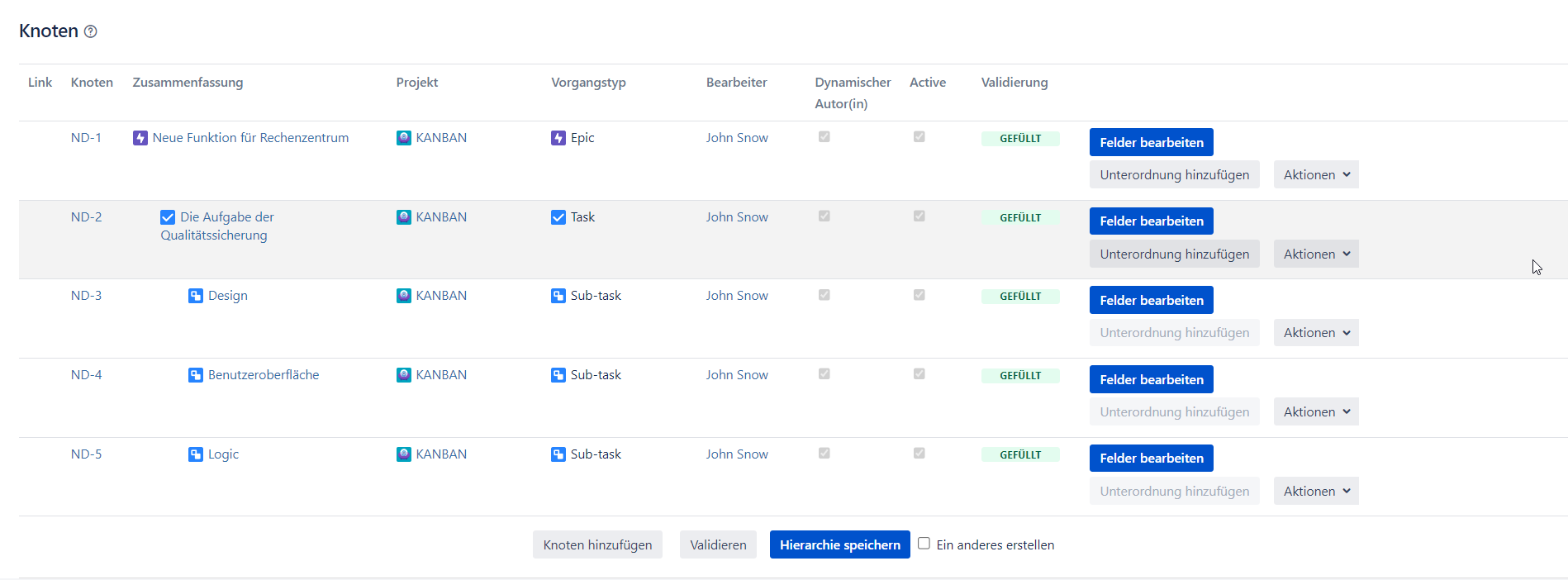Click the Task icon beside Die Aufgabe der Qualitätssicherung
The width and height of the screenshot is (1568, 580).
coord(168,217)
